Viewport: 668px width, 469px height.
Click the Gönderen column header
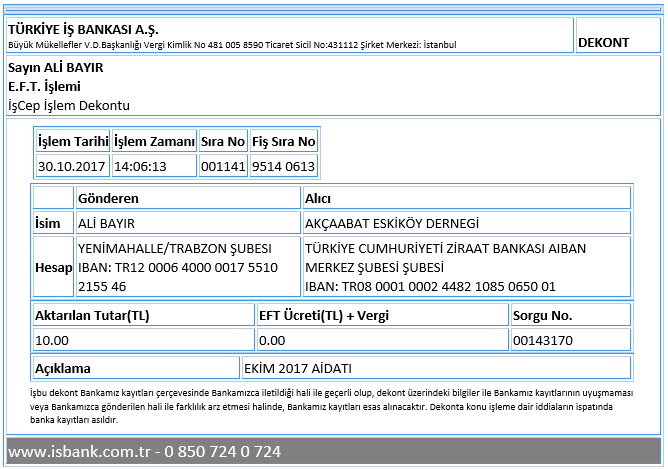point(108,199)
